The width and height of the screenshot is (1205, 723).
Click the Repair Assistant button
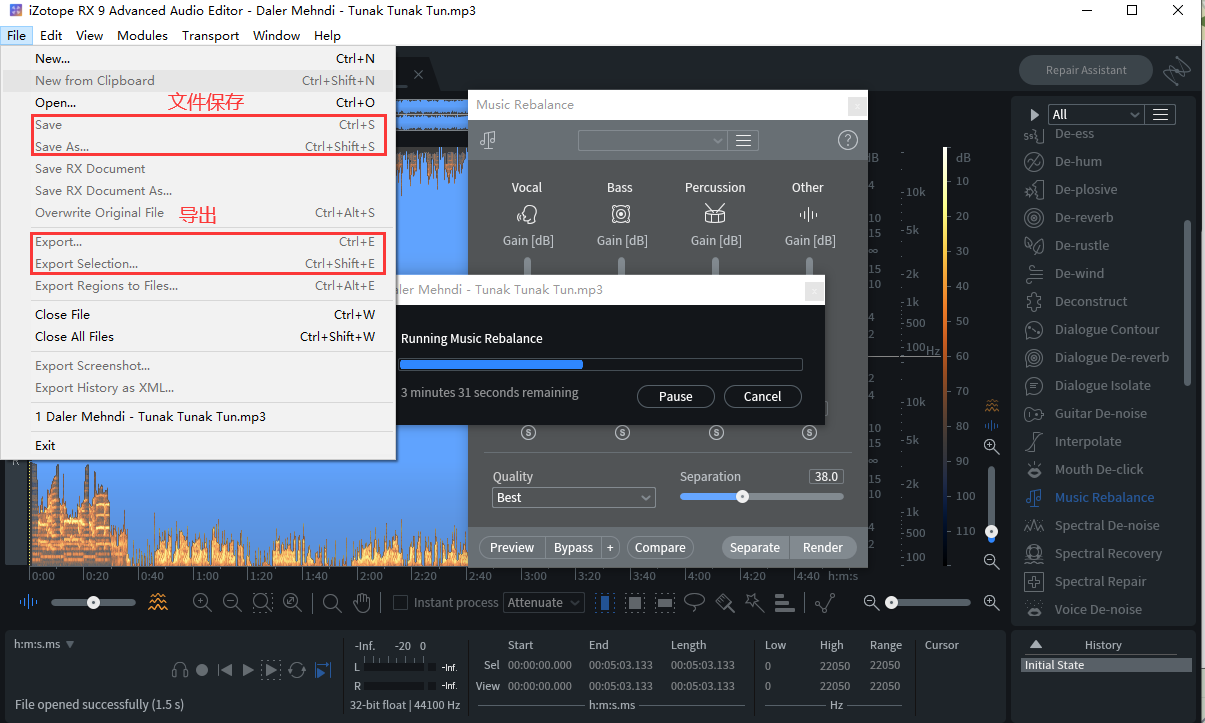tap(1086, 70)
